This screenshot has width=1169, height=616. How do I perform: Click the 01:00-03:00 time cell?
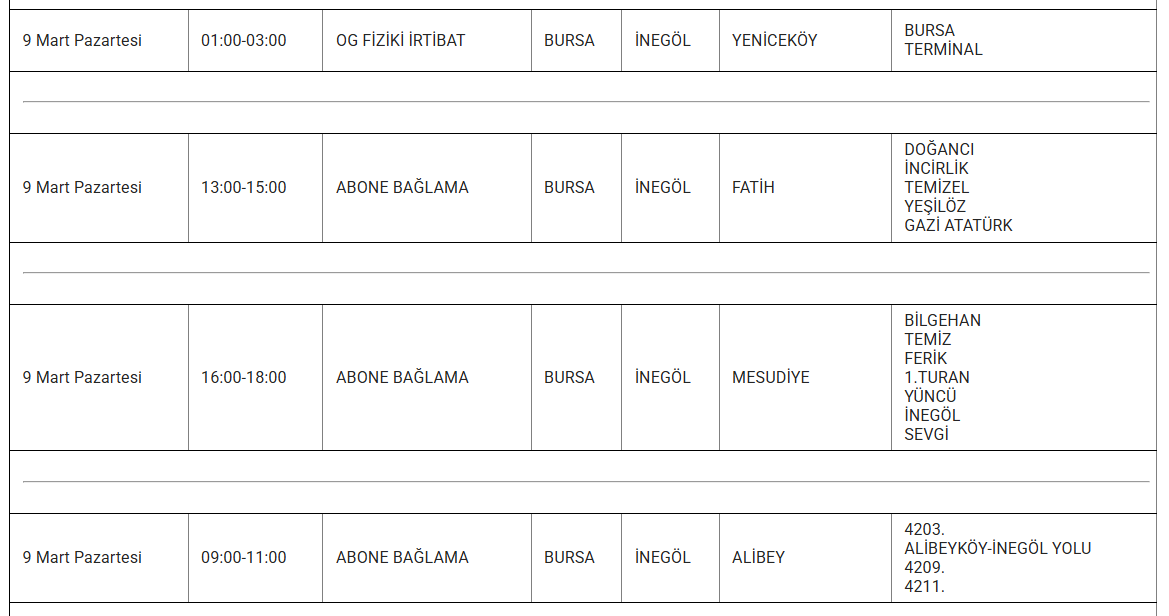[x=243, y=41]
